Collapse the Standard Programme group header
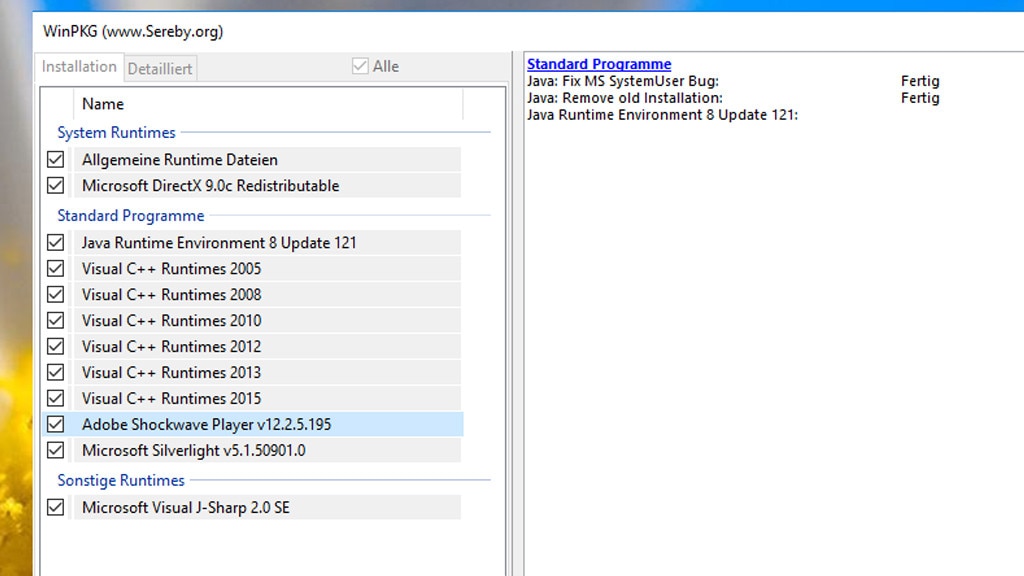This screenshot has height=576, width=1024. pyautogui.click(x=131, y=216)
